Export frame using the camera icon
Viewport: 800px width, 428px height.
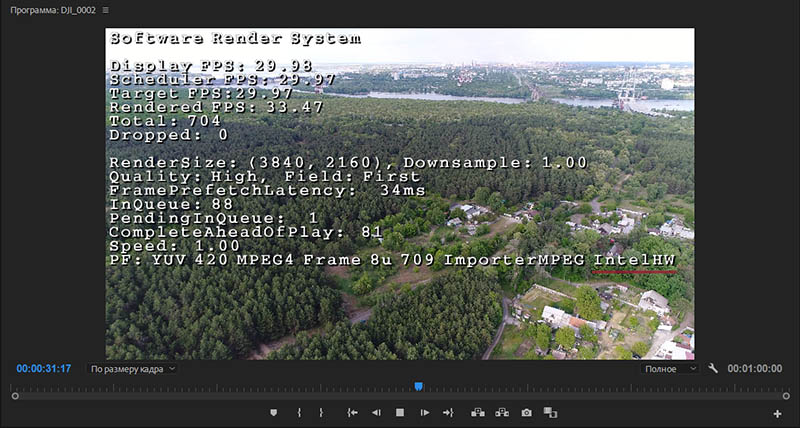(527, 413)
